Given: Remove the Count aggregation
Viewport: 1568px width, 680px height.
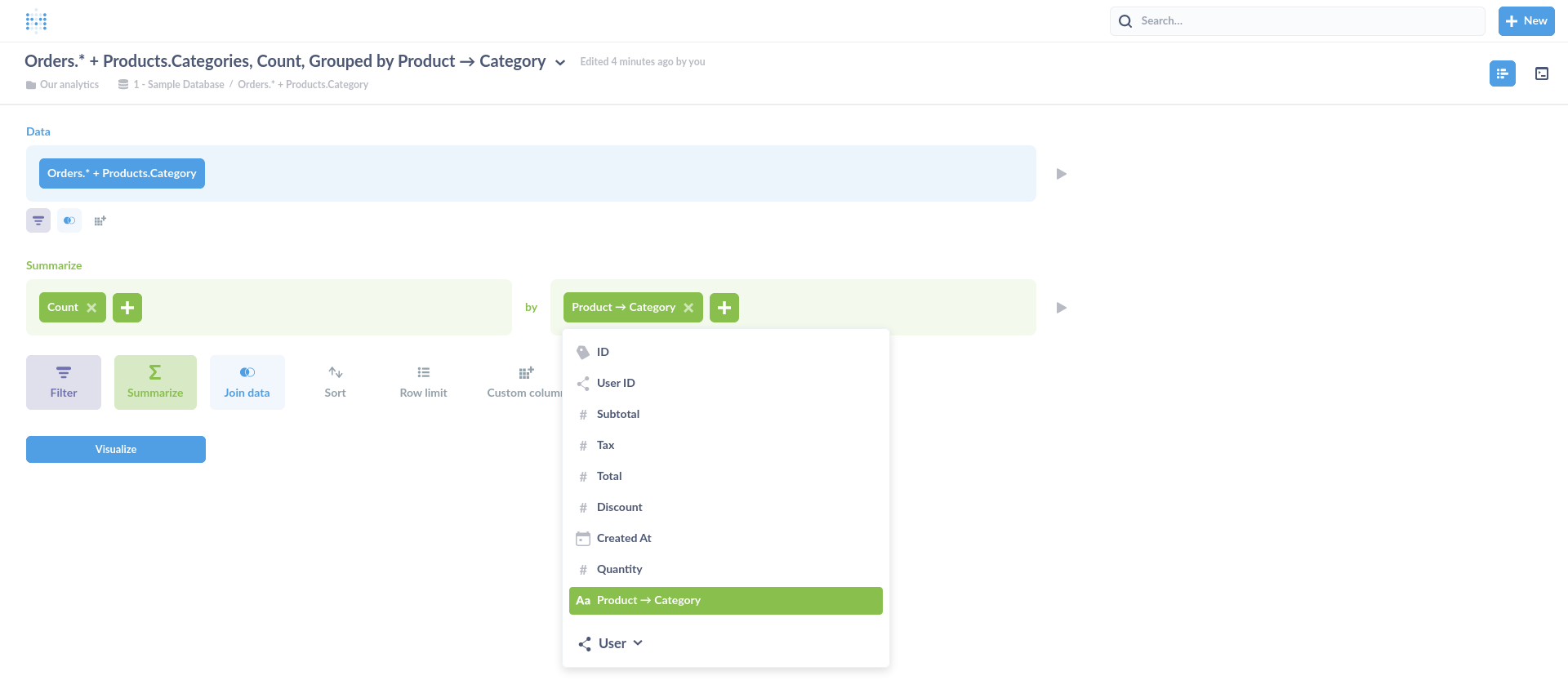Looking at the screenshot, I should coord(92,308).
